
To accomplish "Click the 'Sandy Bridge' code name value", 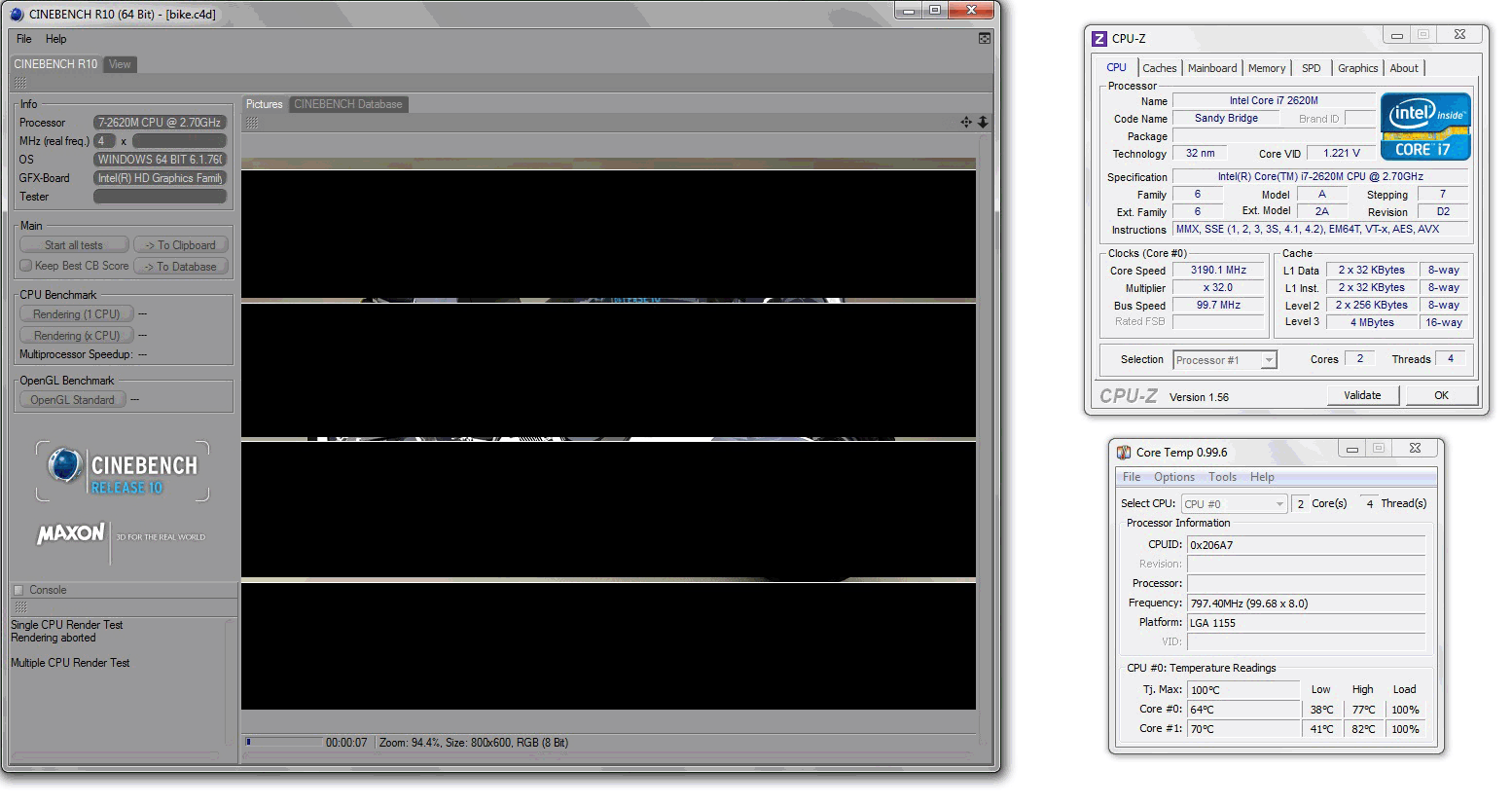I will 1226,119.
